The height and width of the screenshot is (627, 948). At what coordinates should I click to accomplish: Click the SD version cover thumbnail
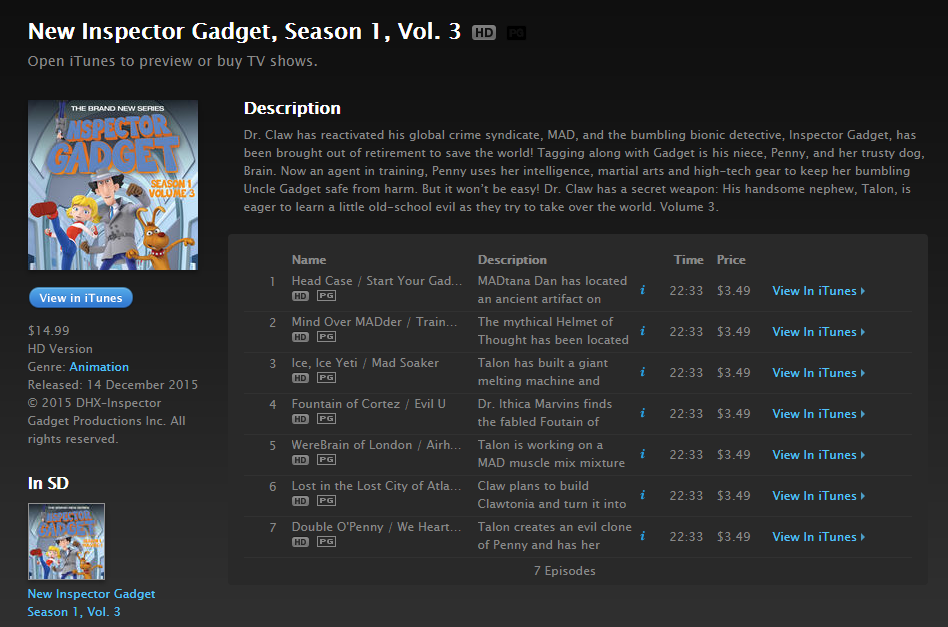click(67, 542)
